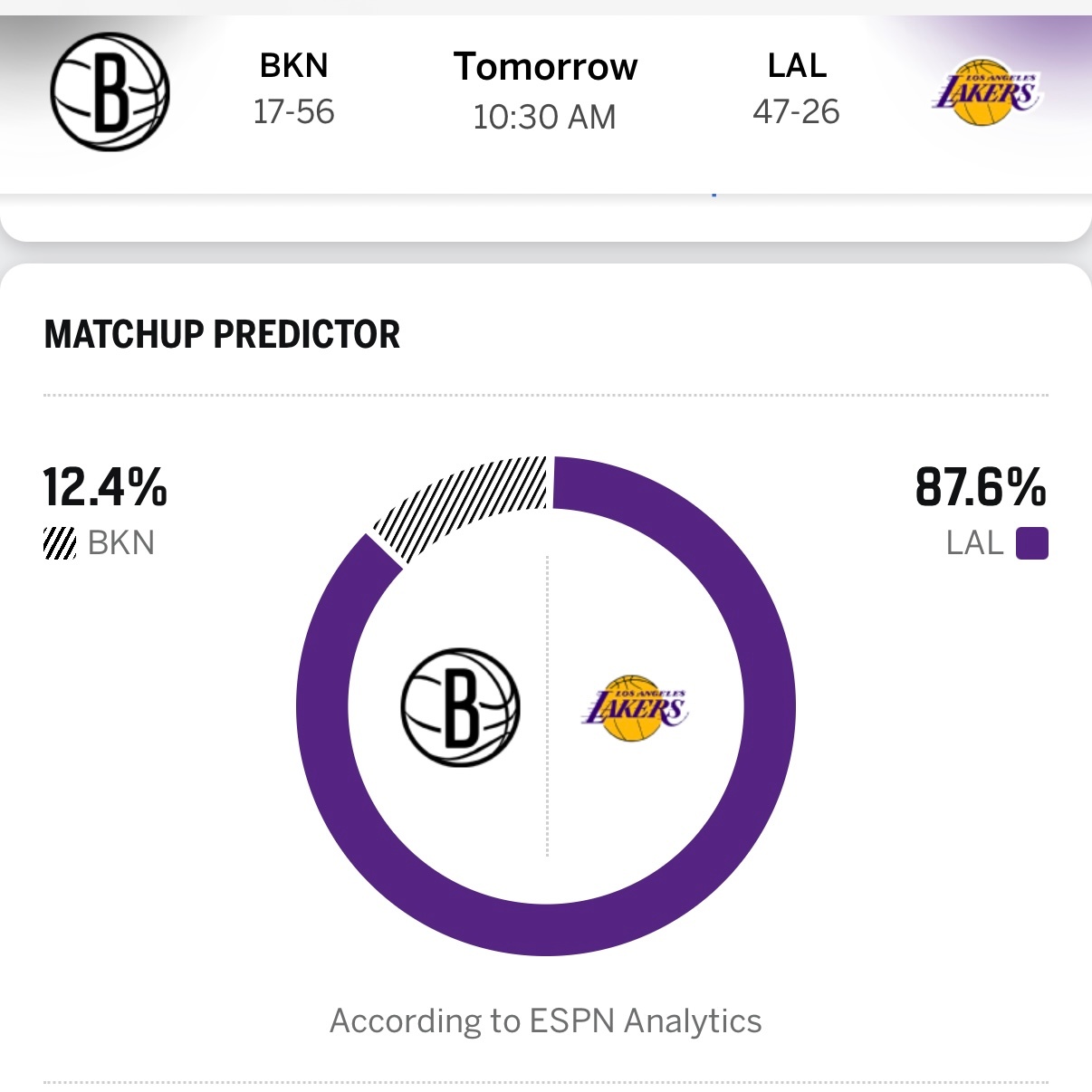Click the hatched BKN legend marker
The image size is (1092, 1092).
pos(58,542)
